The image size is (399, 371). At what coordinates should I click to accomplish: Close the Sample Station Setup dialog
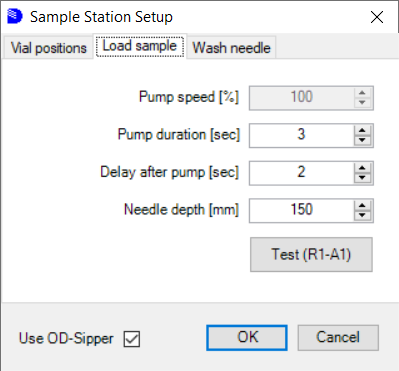pos(377,17)
